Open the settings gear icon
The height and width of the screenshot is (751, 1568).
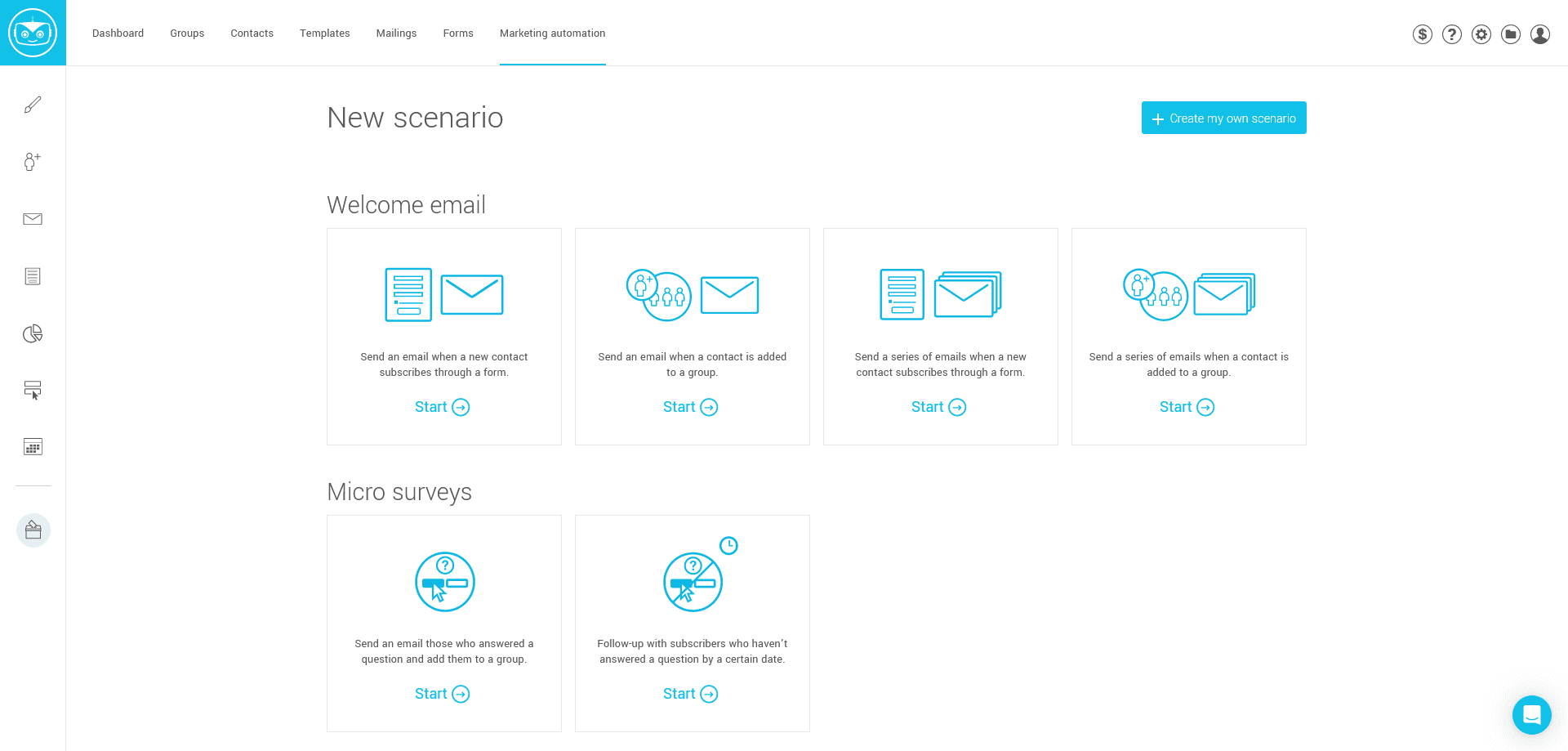click(1481, 34)
